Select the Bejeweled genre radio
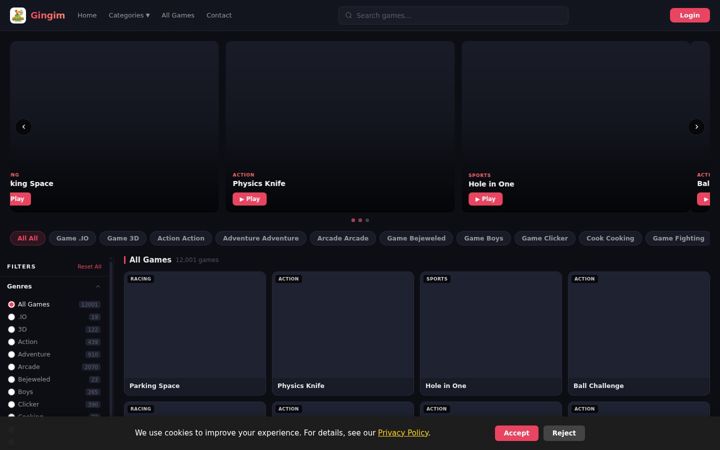 pyautogui.click(x=11, y=379)
